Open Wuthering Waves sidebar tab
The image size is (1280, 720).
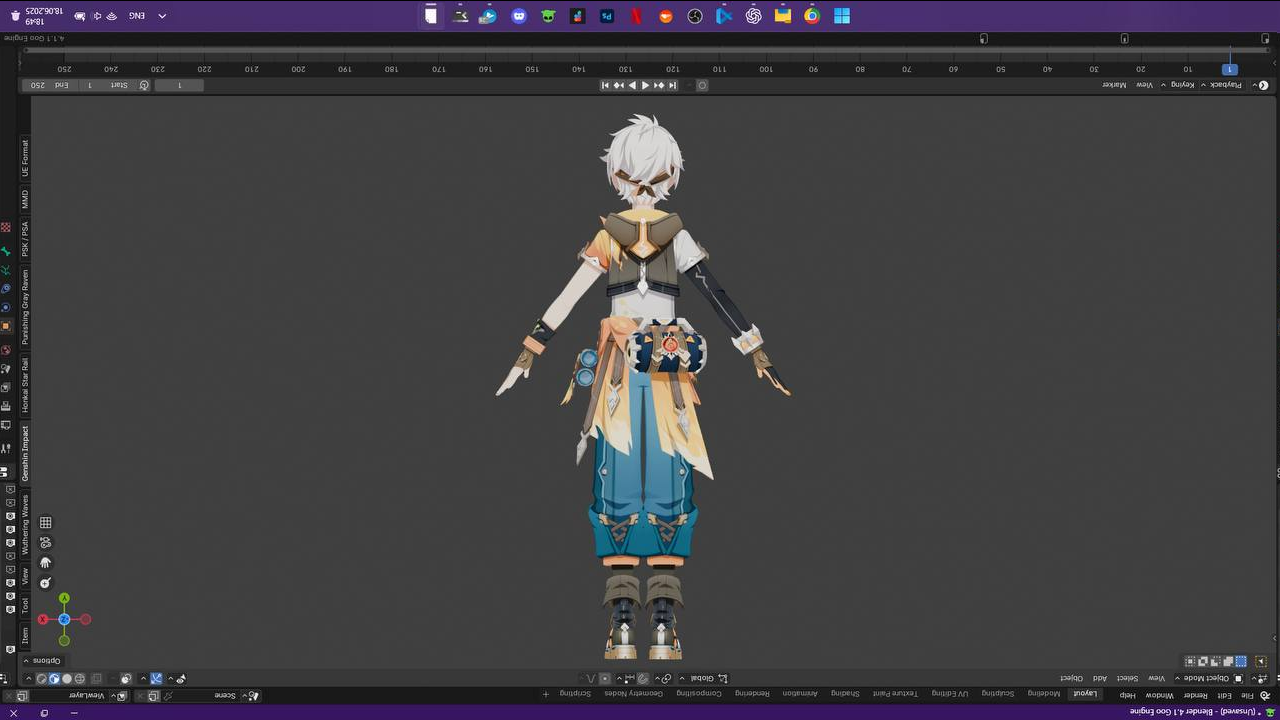[x=25, y=524]
